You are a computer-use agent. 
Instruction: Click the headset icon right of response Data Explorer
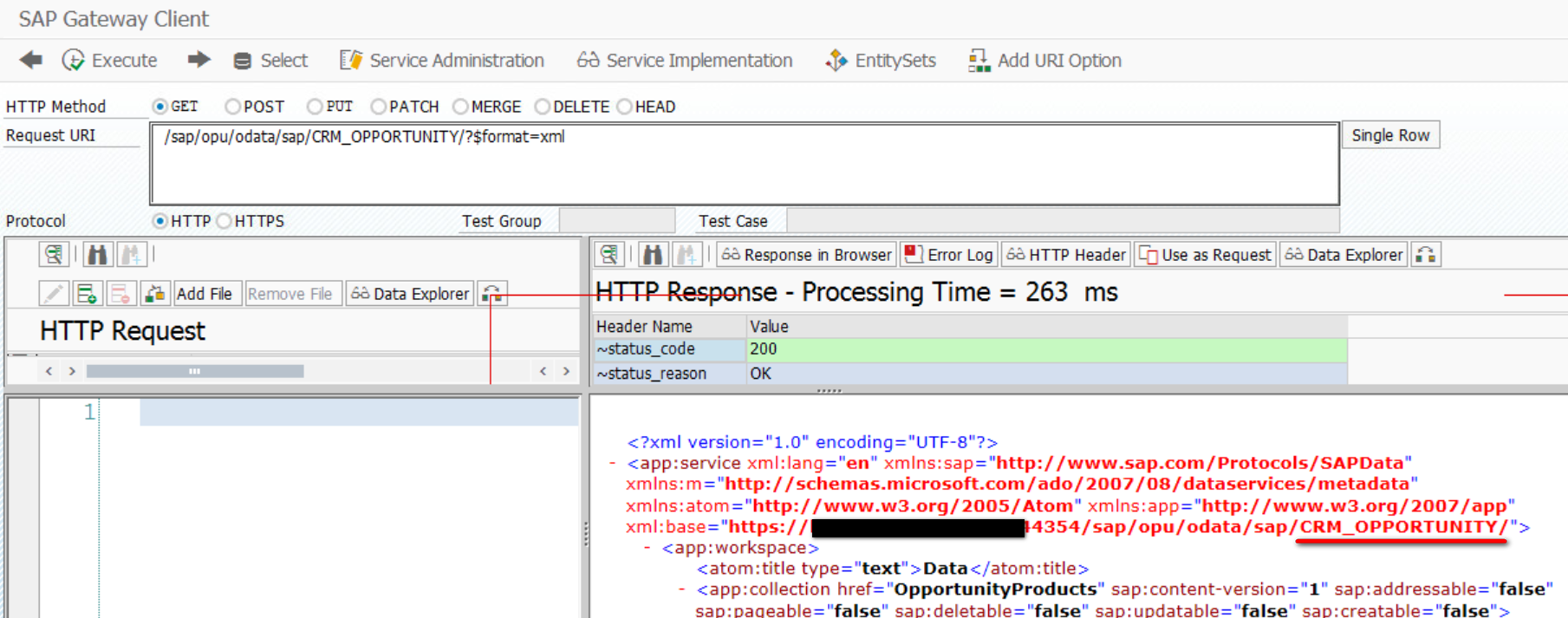click(1426, 255)
